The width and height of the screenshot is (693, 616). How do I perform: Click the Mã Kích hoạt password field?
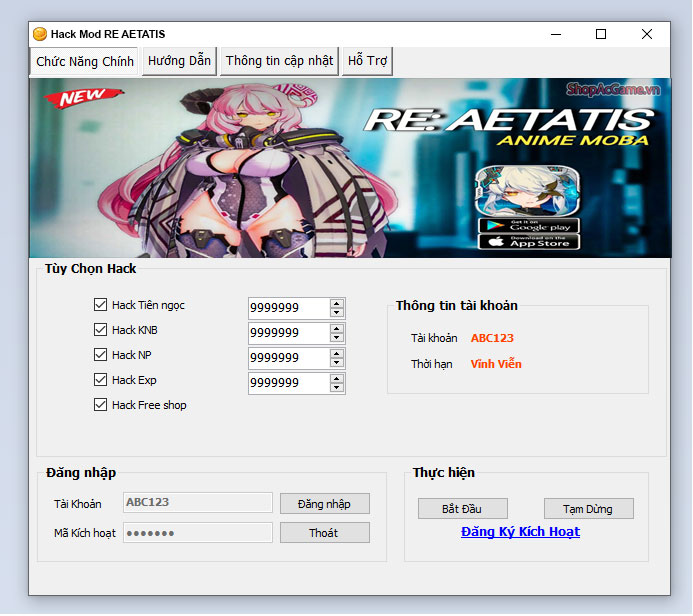point(198,532)
